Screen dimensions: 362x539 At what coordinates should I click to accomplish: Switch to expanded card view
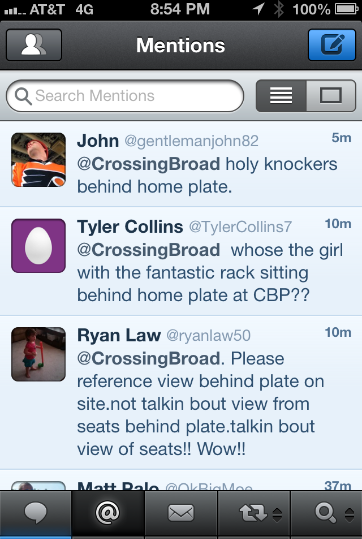pyautogui.click(x=331, y=96)
